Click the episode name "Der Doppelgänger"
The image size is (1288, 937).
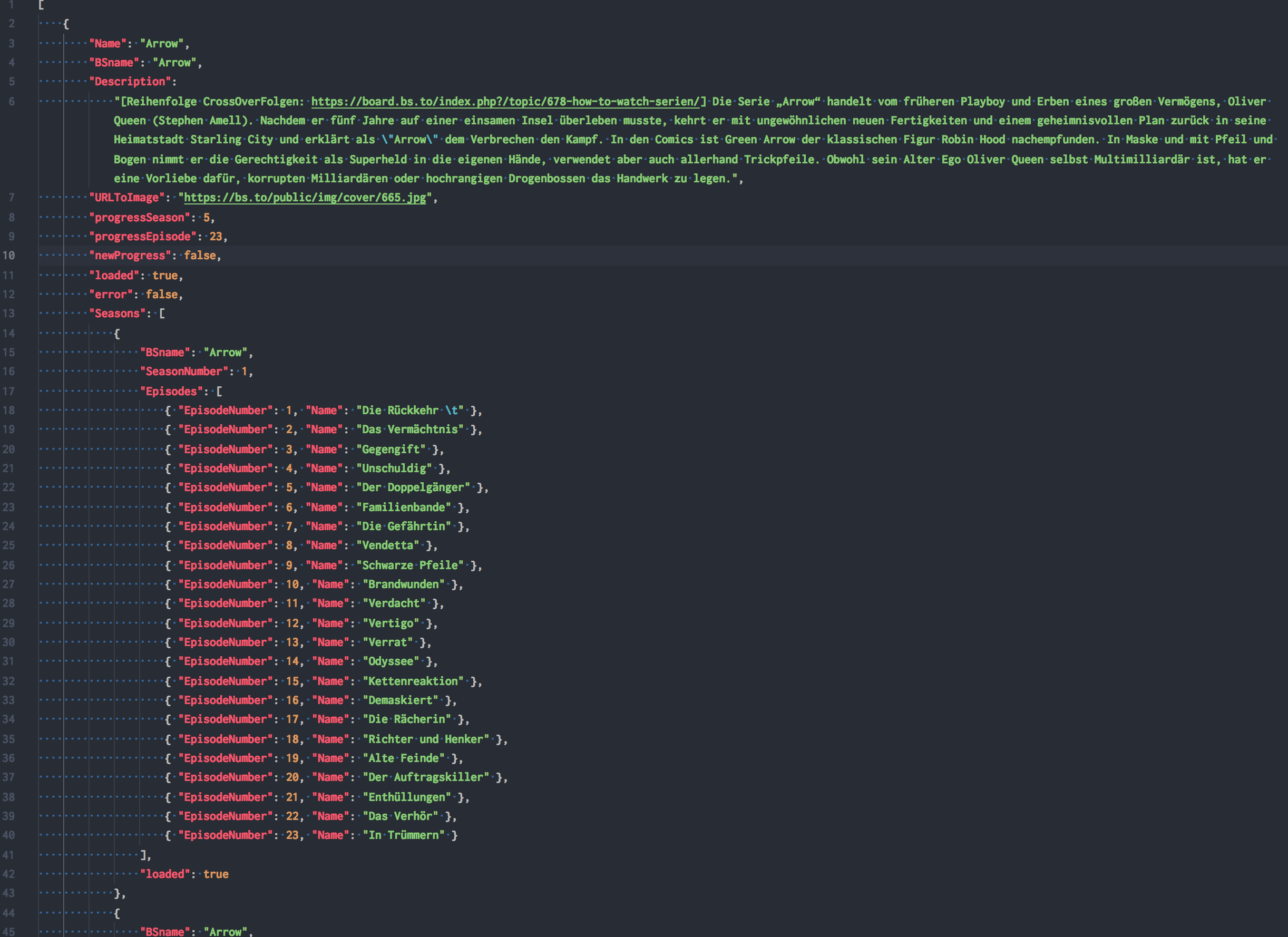pos(413,487)
